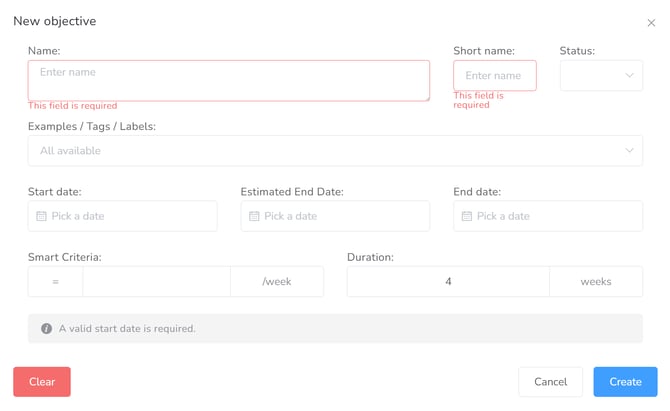
Task: Click the chevron arrow in Tags dropdown
Action: (x=629, y=151)
